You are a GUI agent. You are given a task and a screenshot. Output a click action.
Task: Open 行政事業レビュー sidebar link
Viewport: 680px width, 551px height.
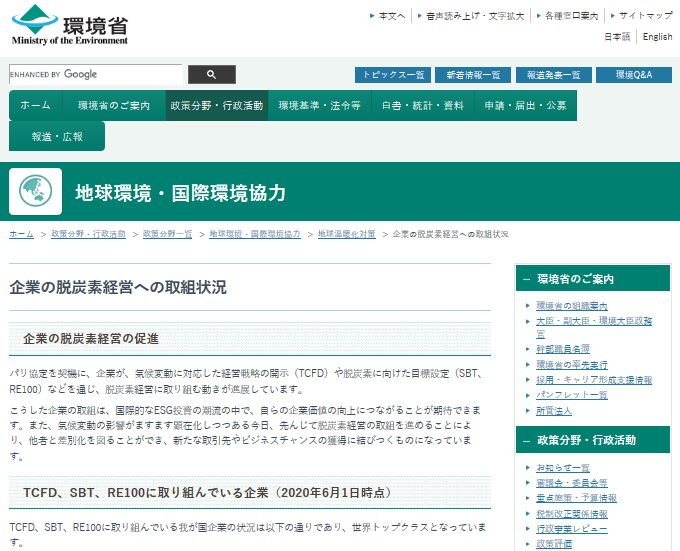click(x=571, y=528)
